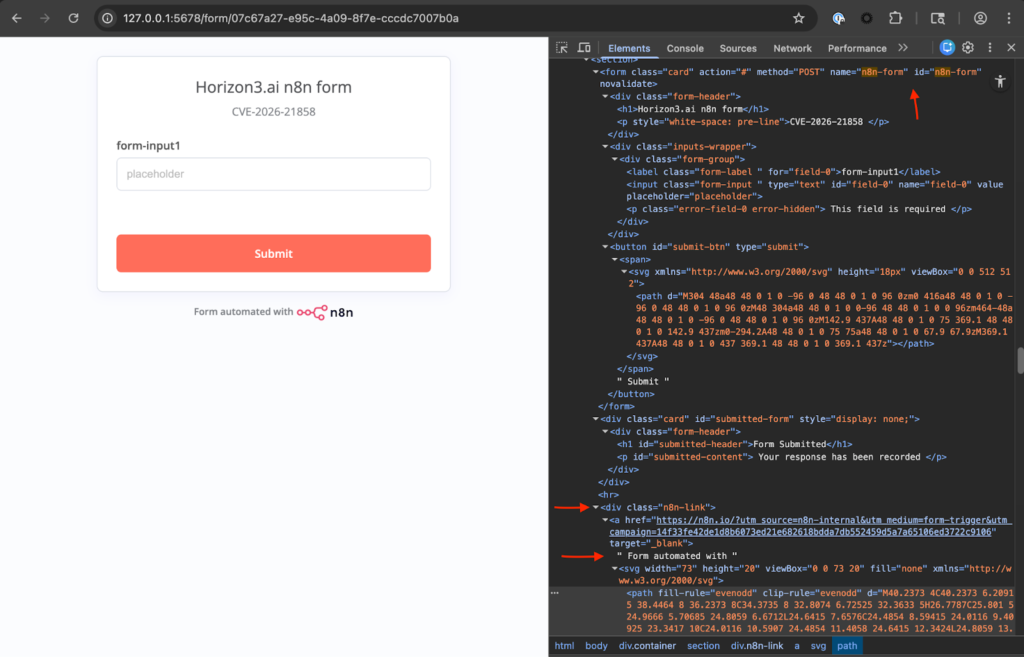Reload the page
This screenshot has width=1024, height=657.
pyautogui.click(x=73, y=18)
